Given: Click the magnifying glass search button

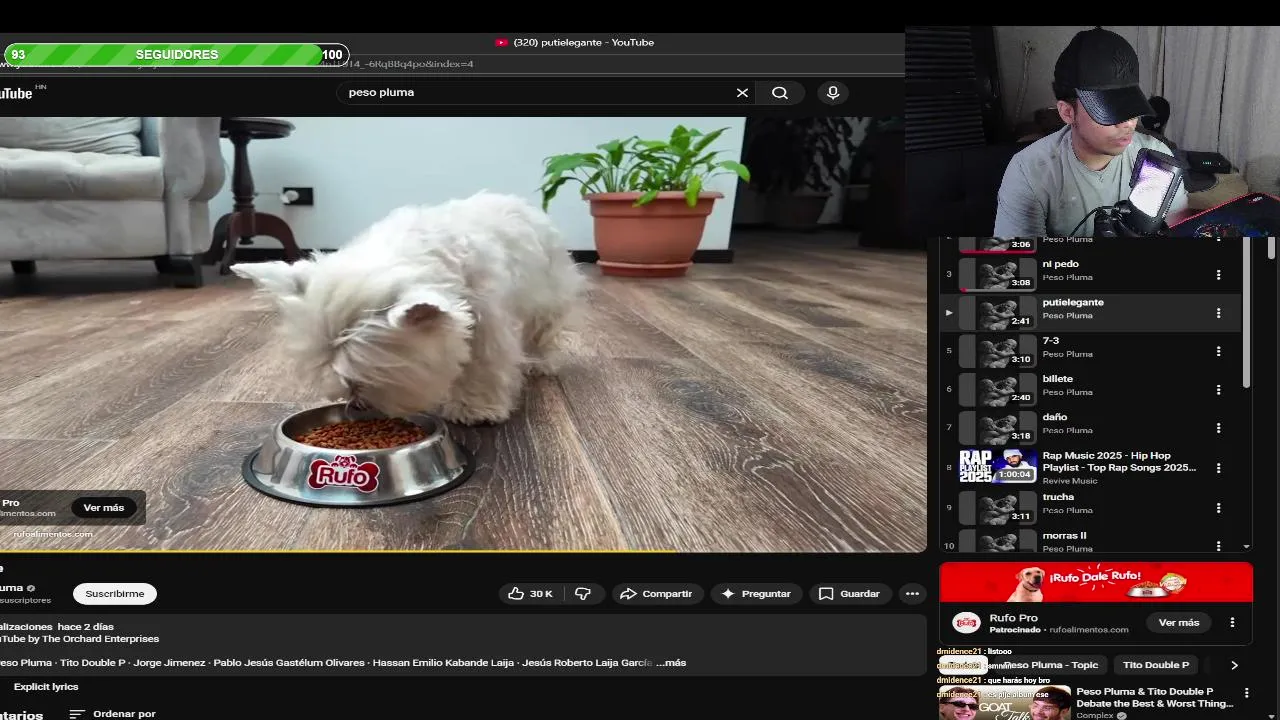Looking at the screenshot, I should (780, 93).
